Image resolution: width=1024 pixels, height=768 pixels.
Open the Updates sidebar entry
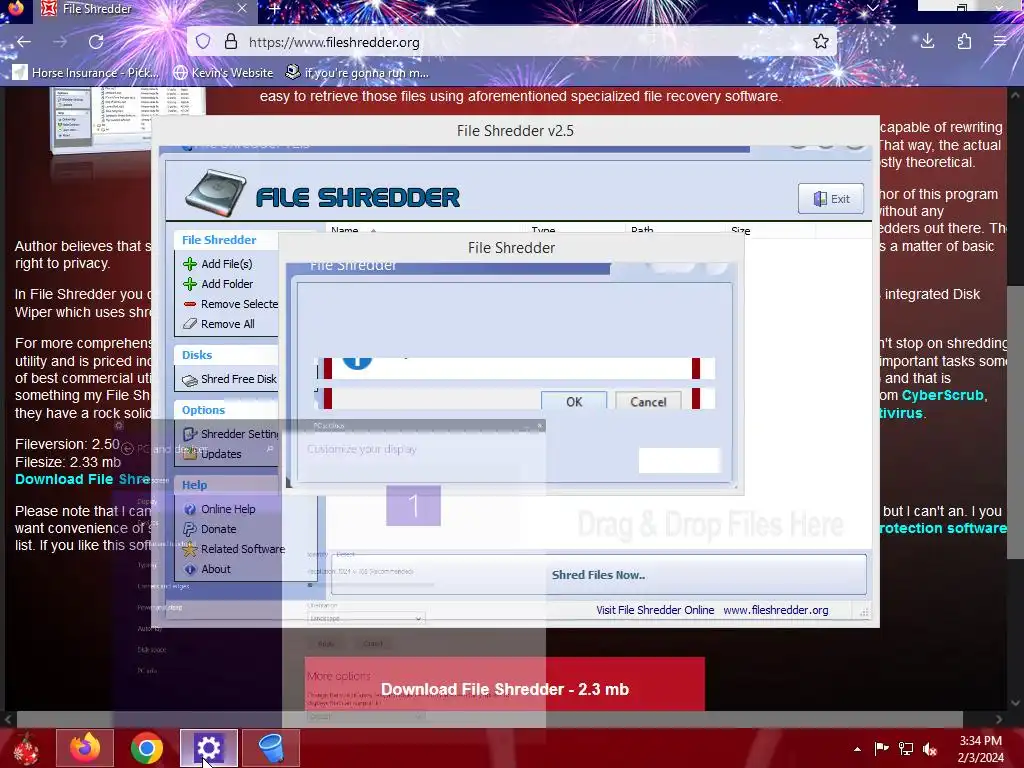(221, 454)
